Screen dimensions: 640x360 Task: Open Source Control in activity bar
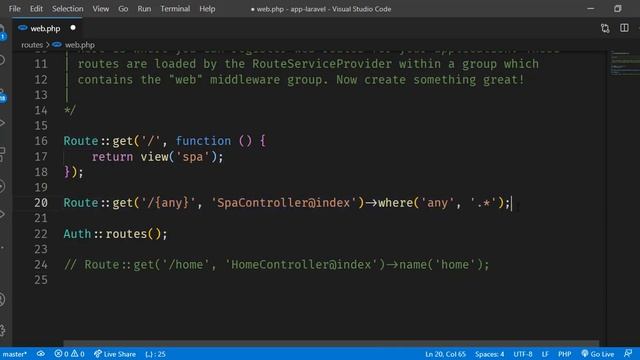tap(2, 96)
